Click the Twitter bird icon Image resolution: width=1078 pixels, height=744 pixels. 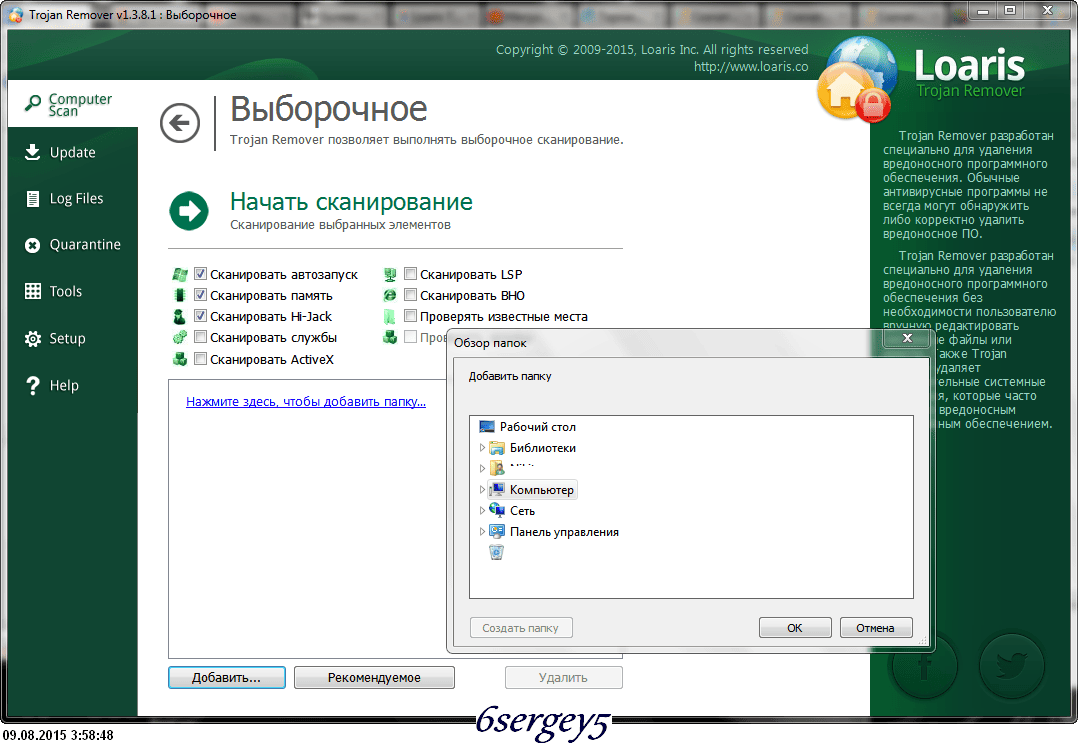pos(1011,666)
